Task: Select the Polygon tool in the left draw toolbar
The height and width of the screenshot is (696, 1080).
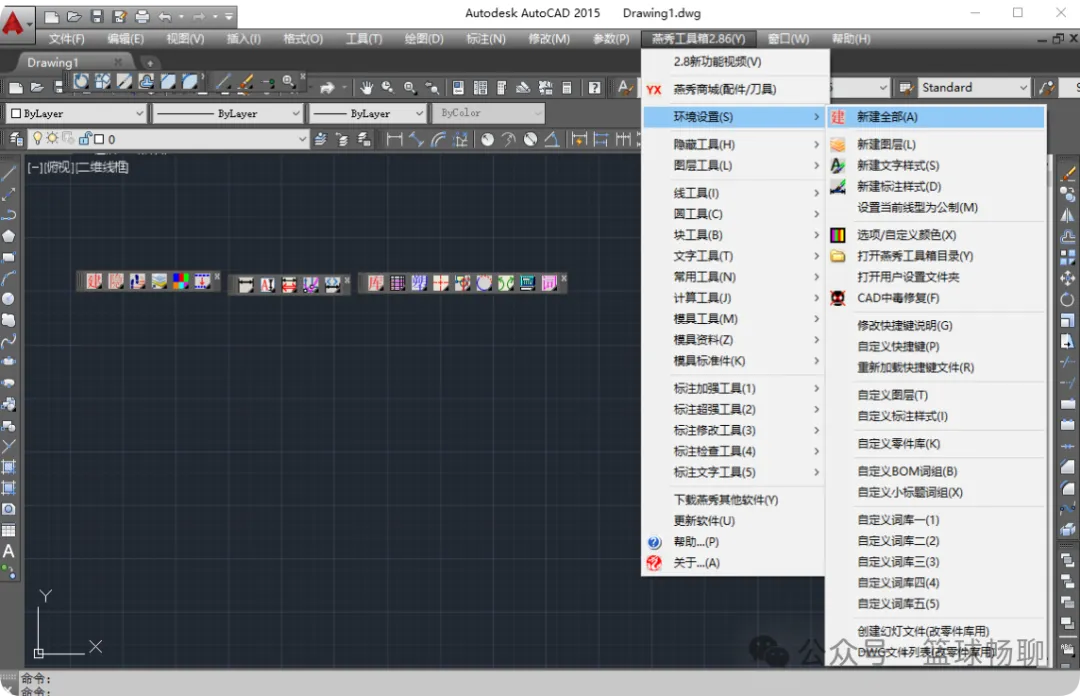Action: [8, 236]
